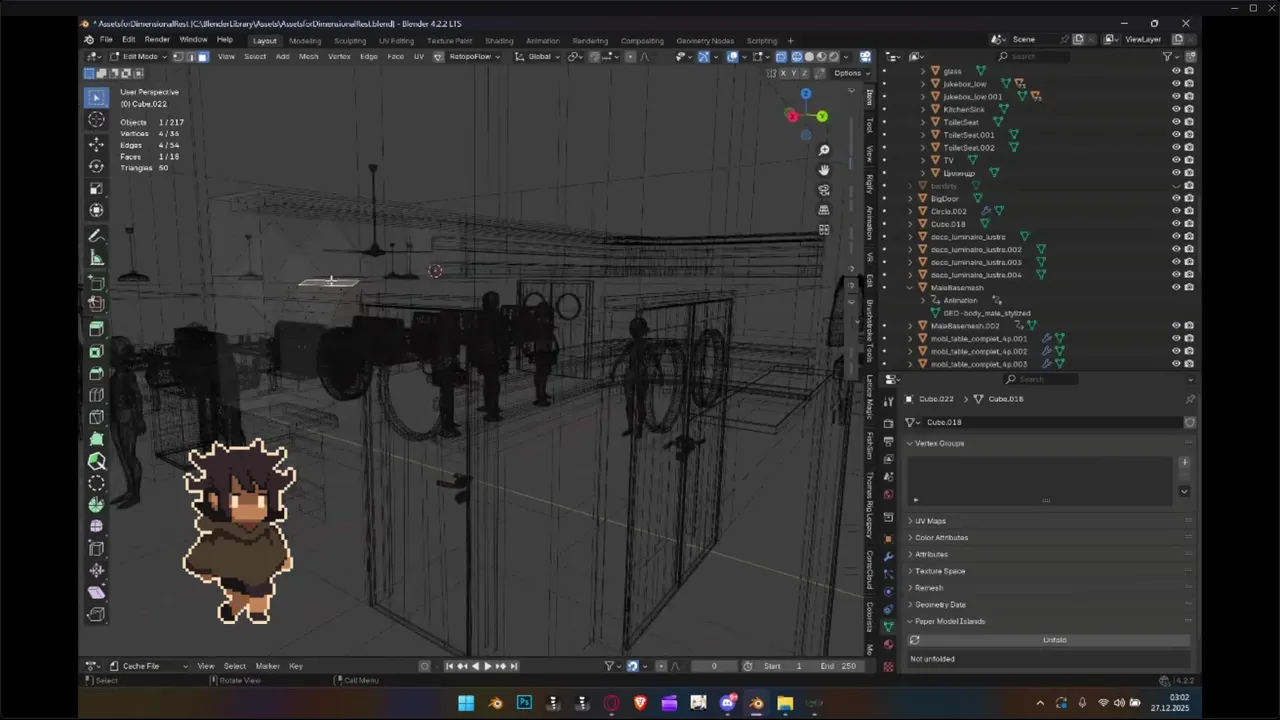Open viewport Options dropdown
Viewport: 1280px width, 720px height.
point(850,73)
